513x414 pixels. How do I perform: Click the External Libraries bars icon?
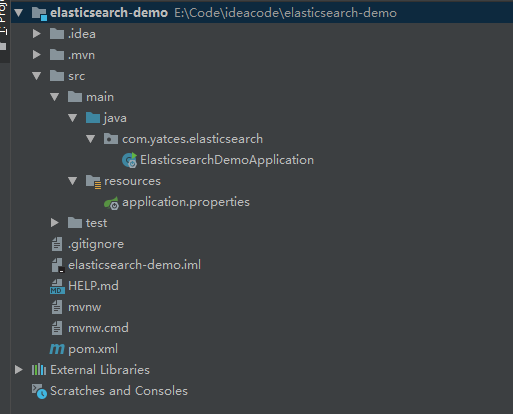tap(39, 370)
